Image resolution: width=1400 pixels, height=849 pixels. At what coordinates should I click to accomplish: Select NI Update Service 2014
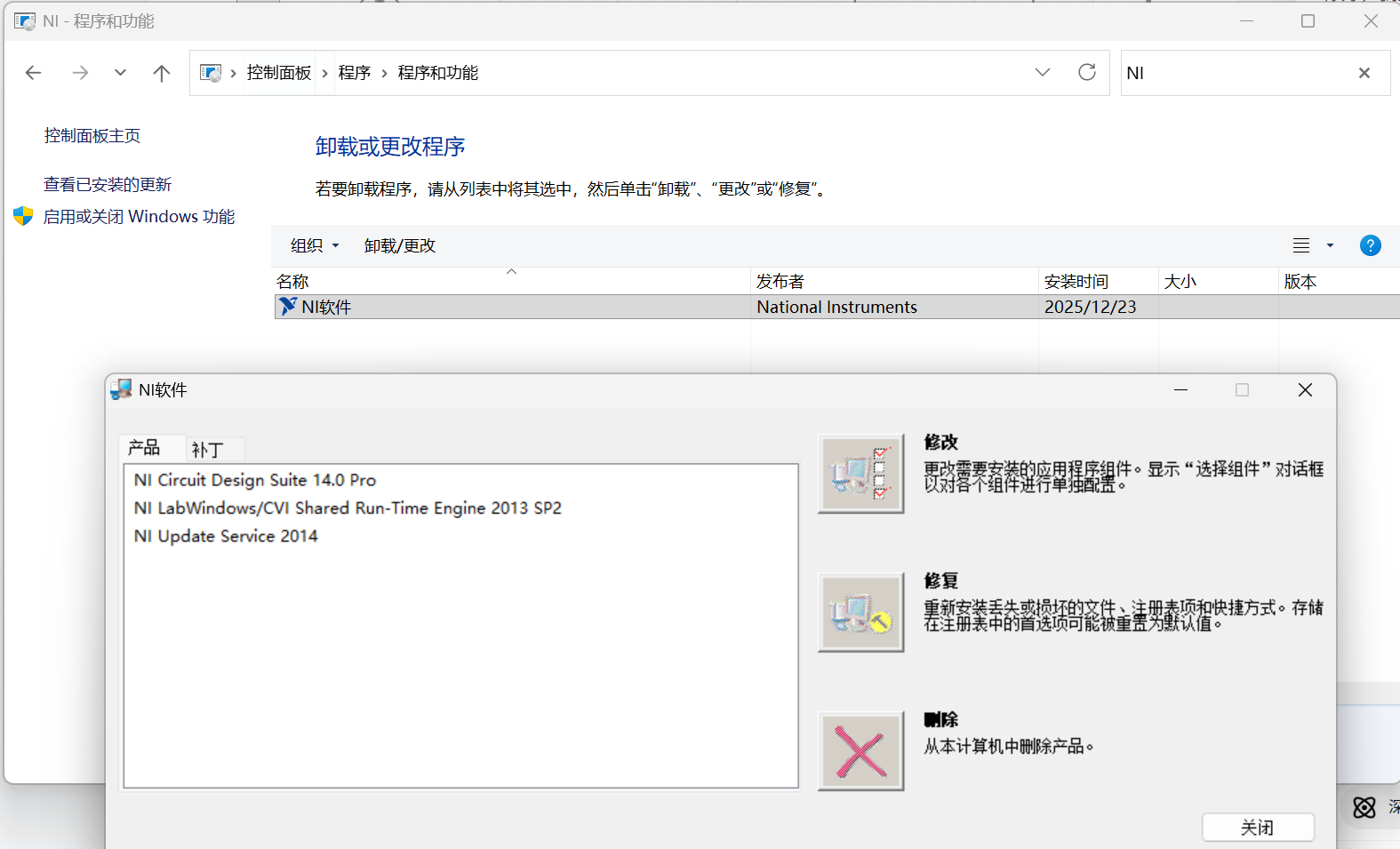tap(226, 536)
